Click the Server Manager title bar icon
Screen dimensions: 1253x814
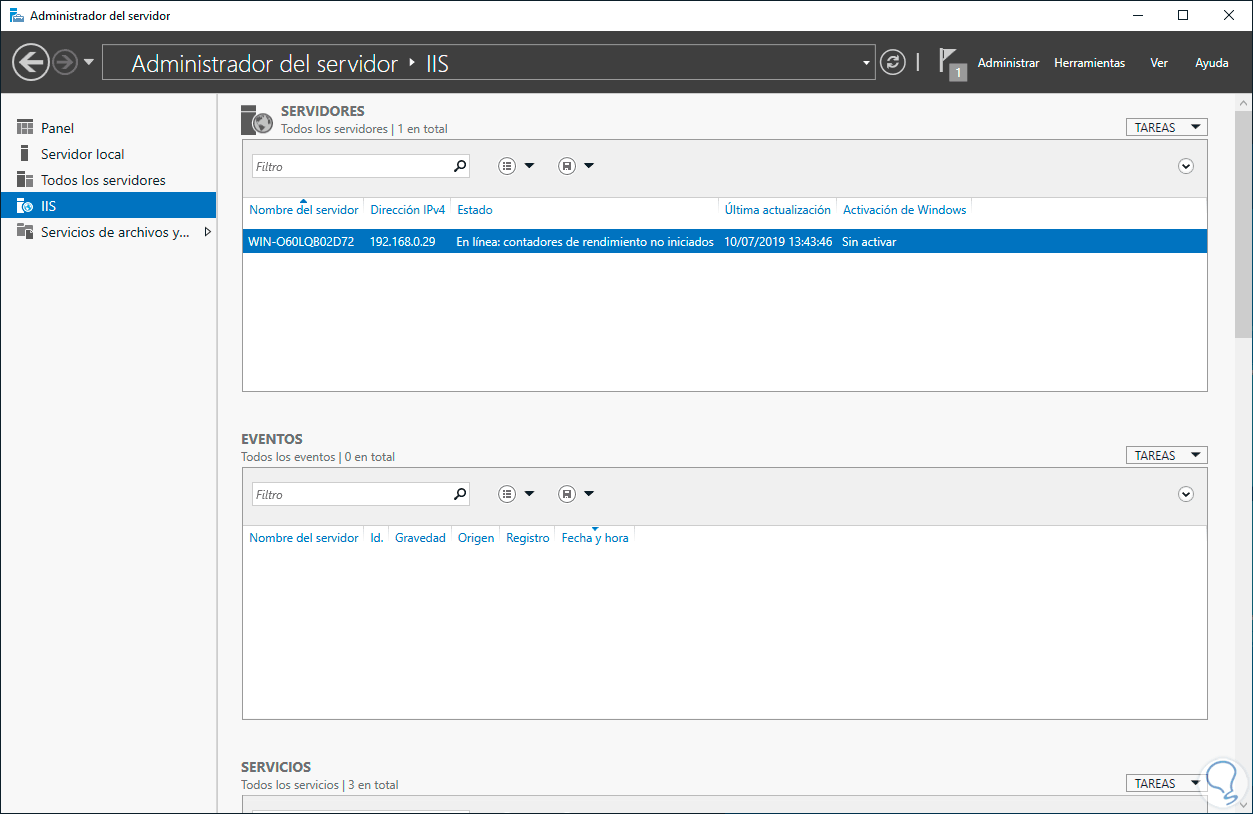(x=16, y=15)
